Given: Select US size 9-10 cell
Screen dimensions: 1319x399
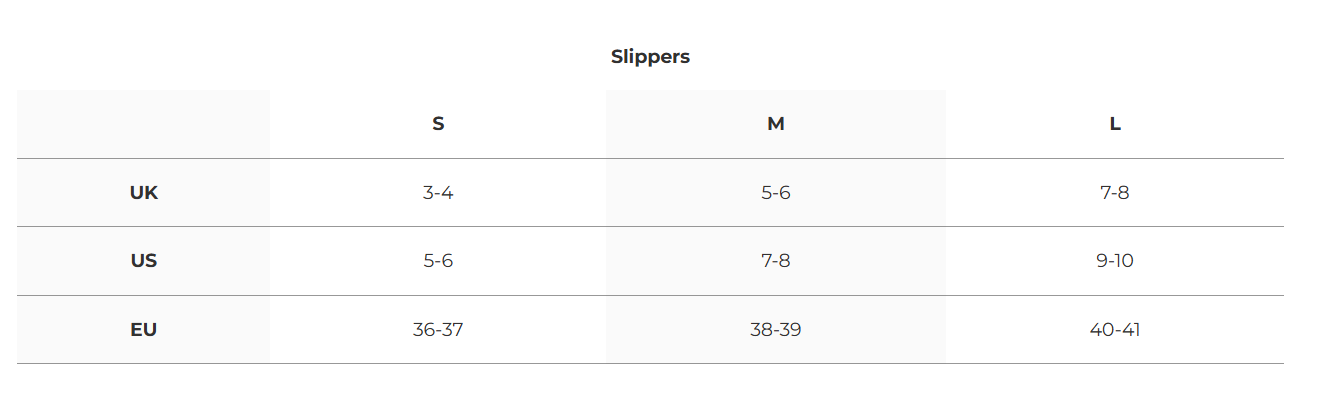Looking at the screenshot, I should point(1115,261).
